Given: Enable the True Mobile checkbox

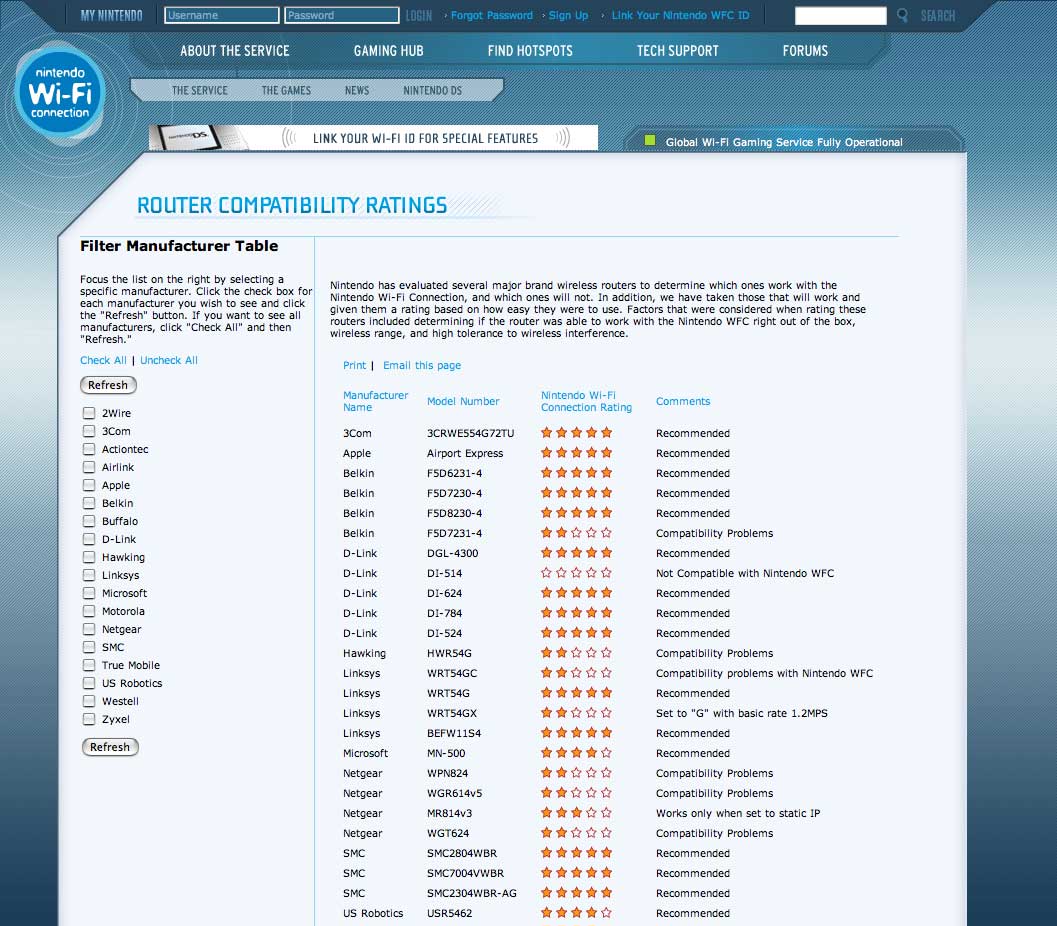Looking at the screenshot, I should pyautogui.click(x=89, y=665).
